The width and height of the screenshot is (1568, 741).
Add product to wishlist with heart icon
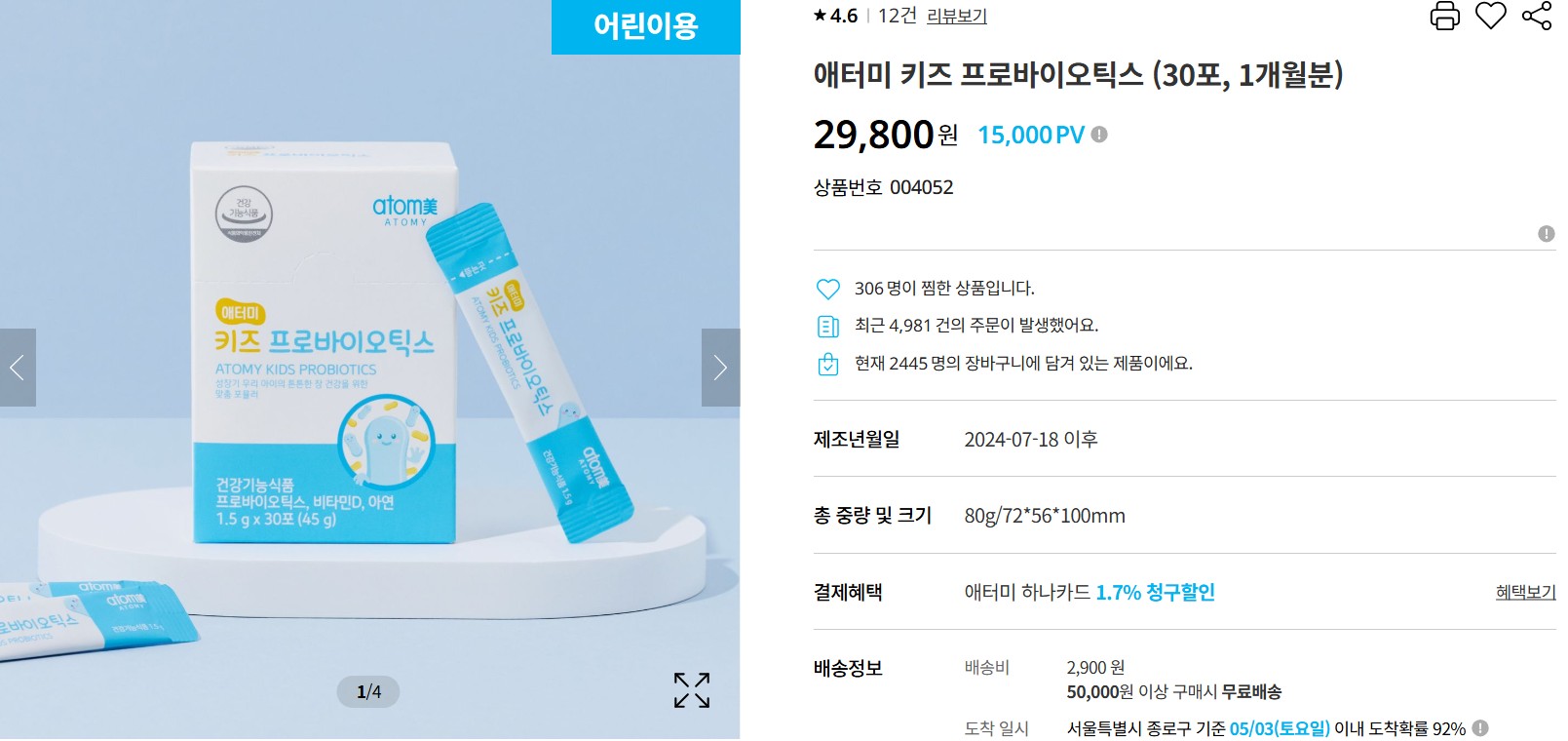1490,16
